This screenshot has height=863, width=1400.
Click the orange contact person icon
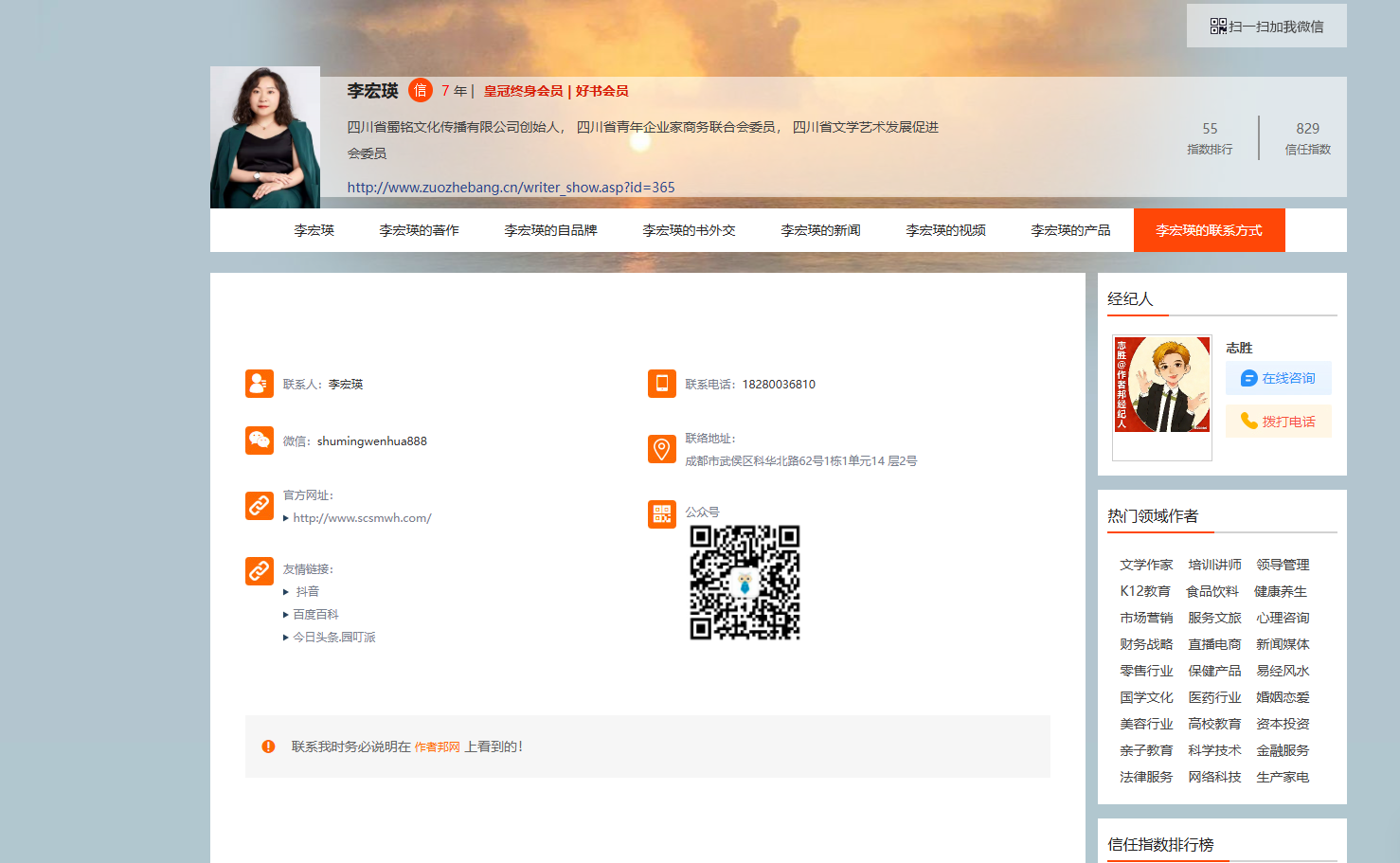[x=259, y=384]
